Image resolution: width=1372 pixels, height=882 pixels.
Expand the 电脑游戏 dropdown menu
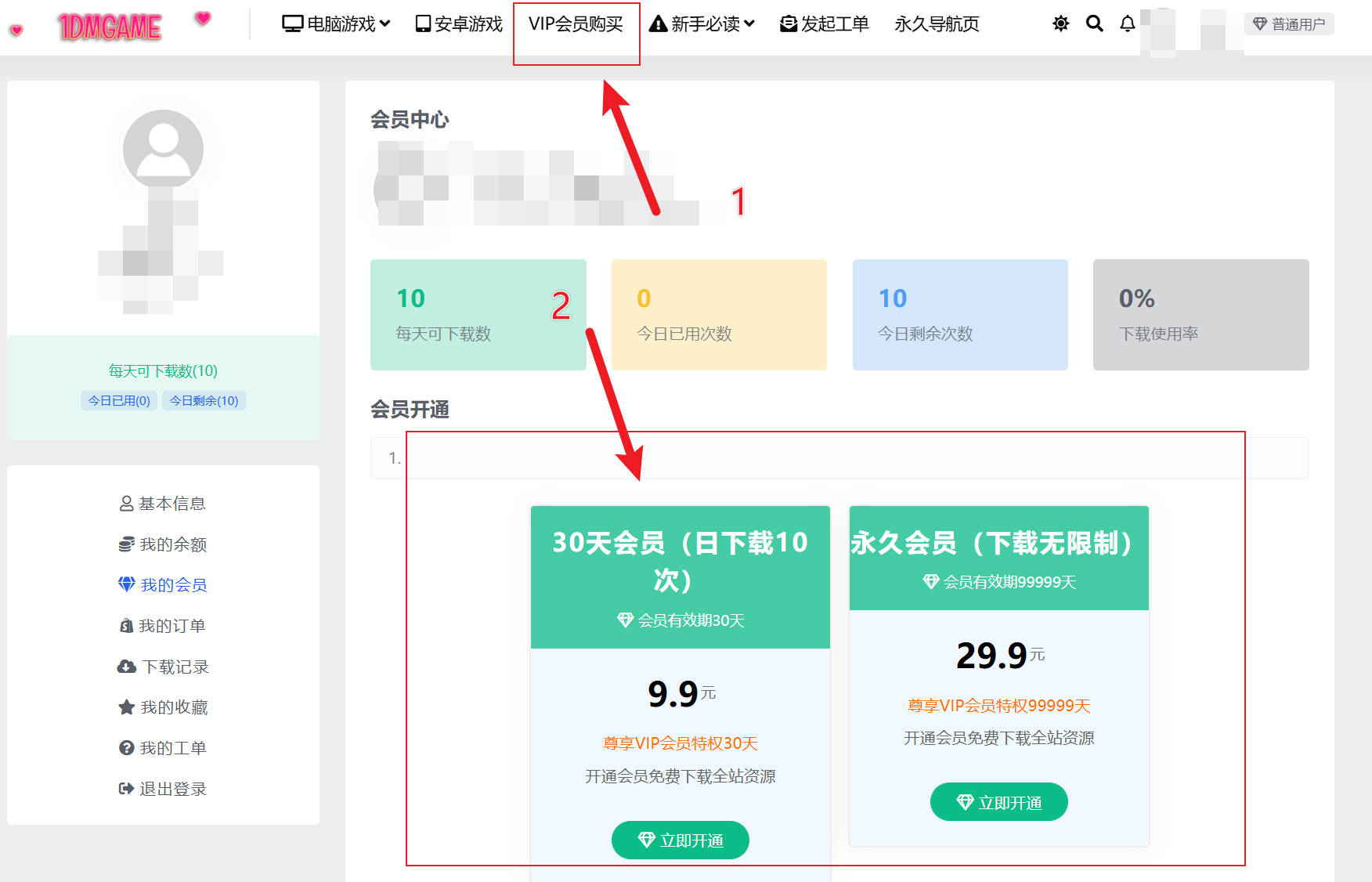(336, 24)
